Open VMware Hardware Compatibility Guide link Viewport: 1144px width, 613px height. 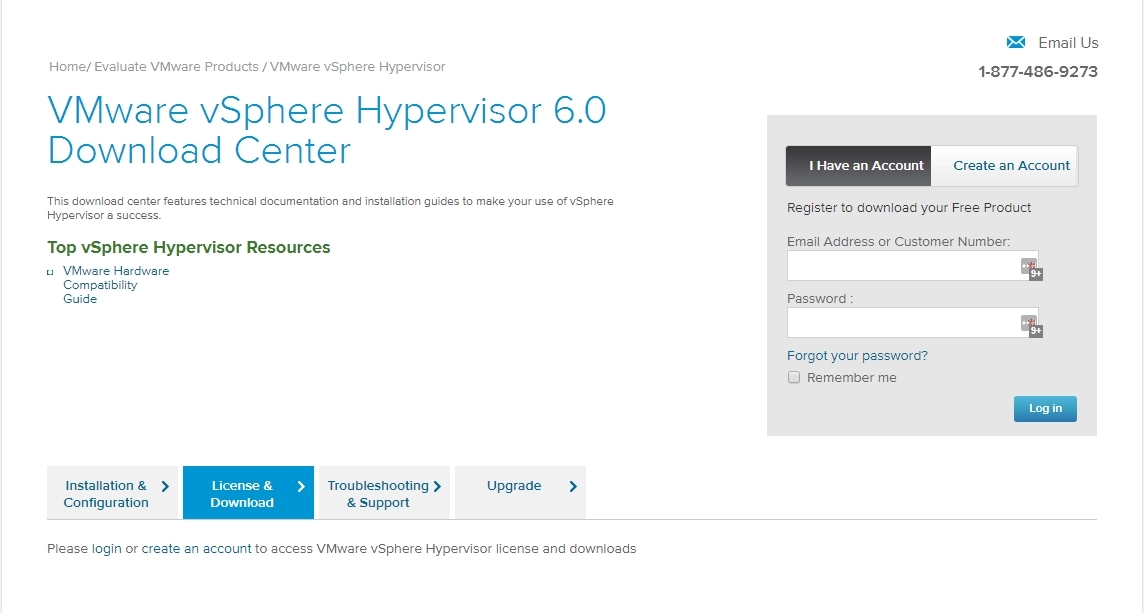coord(116,285)
